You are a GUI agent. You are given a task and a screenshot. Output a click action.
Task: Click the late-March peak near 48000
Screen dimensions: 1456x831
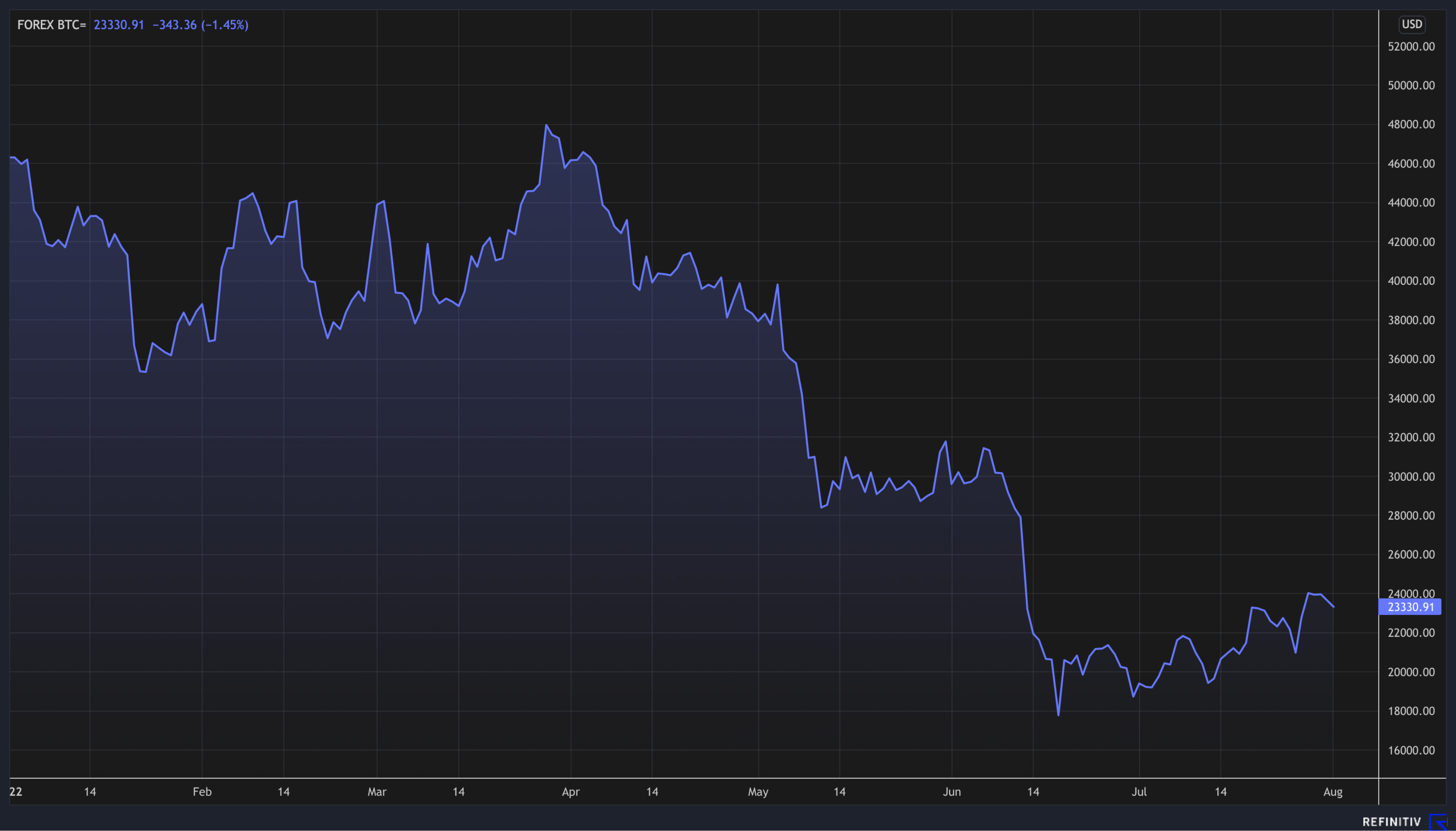tap(546, 125)
